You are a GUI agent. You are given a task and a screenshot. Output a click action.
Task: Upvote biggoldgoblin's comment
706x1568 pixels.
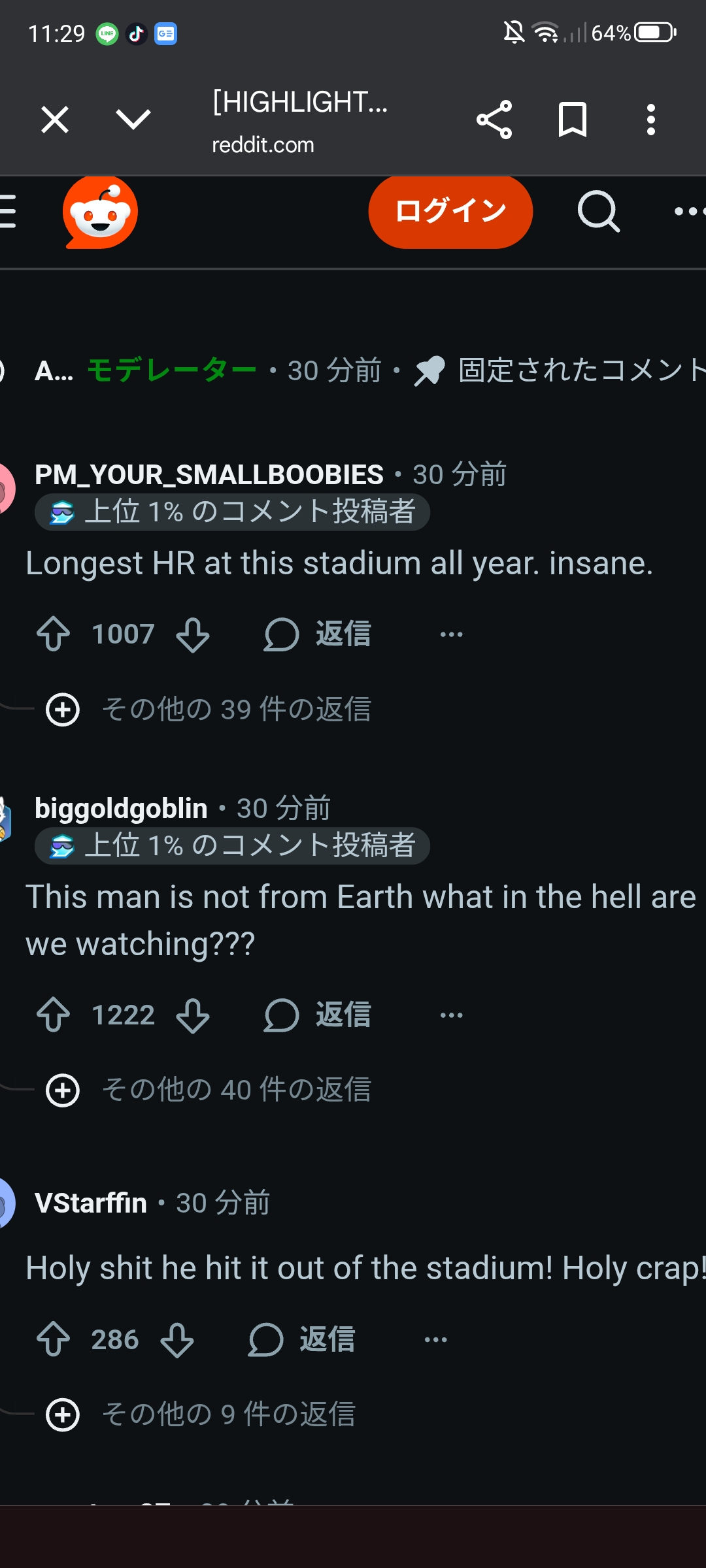click(x=54, y=1015)
